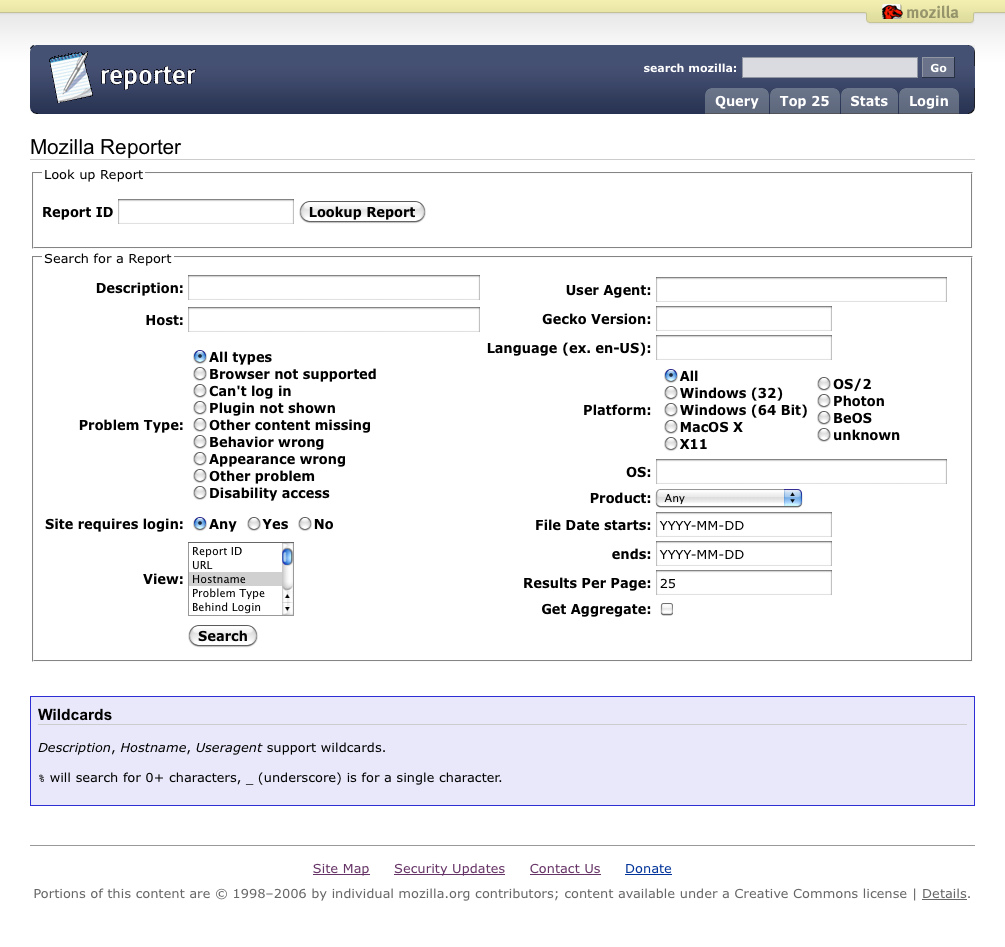Choose the X11 platform option
The width and height of the screenshot is (1005, 947).
coord(671,443)
